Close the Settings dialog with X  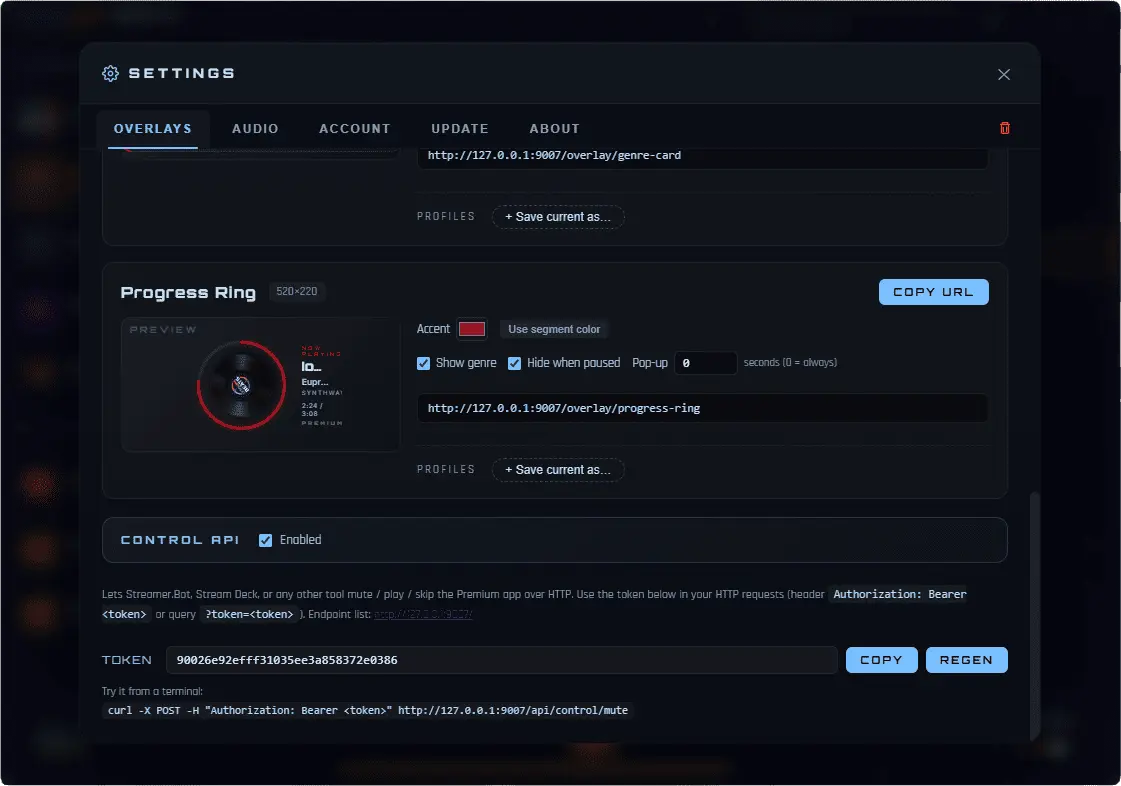pos(1004,74)
